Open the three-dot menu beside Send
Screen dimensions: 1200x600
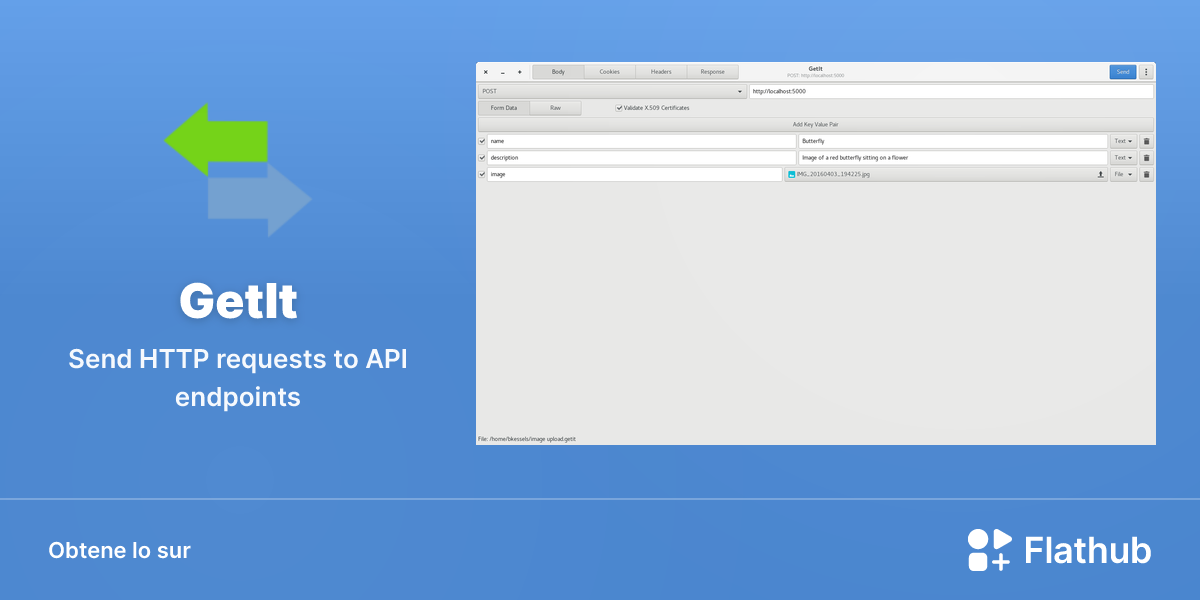point(1146,72)
